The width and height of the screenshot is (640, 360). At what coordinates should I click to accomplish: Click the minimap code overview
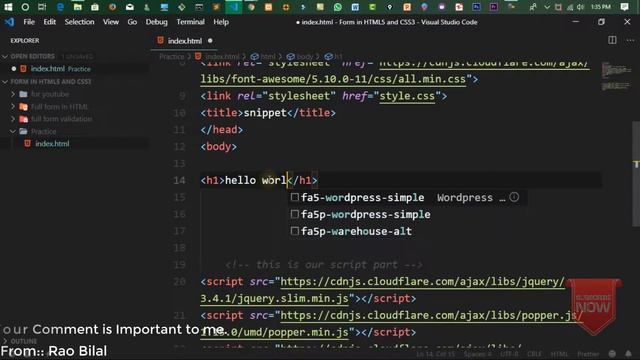pyautogui.click(x=616, y=76)
